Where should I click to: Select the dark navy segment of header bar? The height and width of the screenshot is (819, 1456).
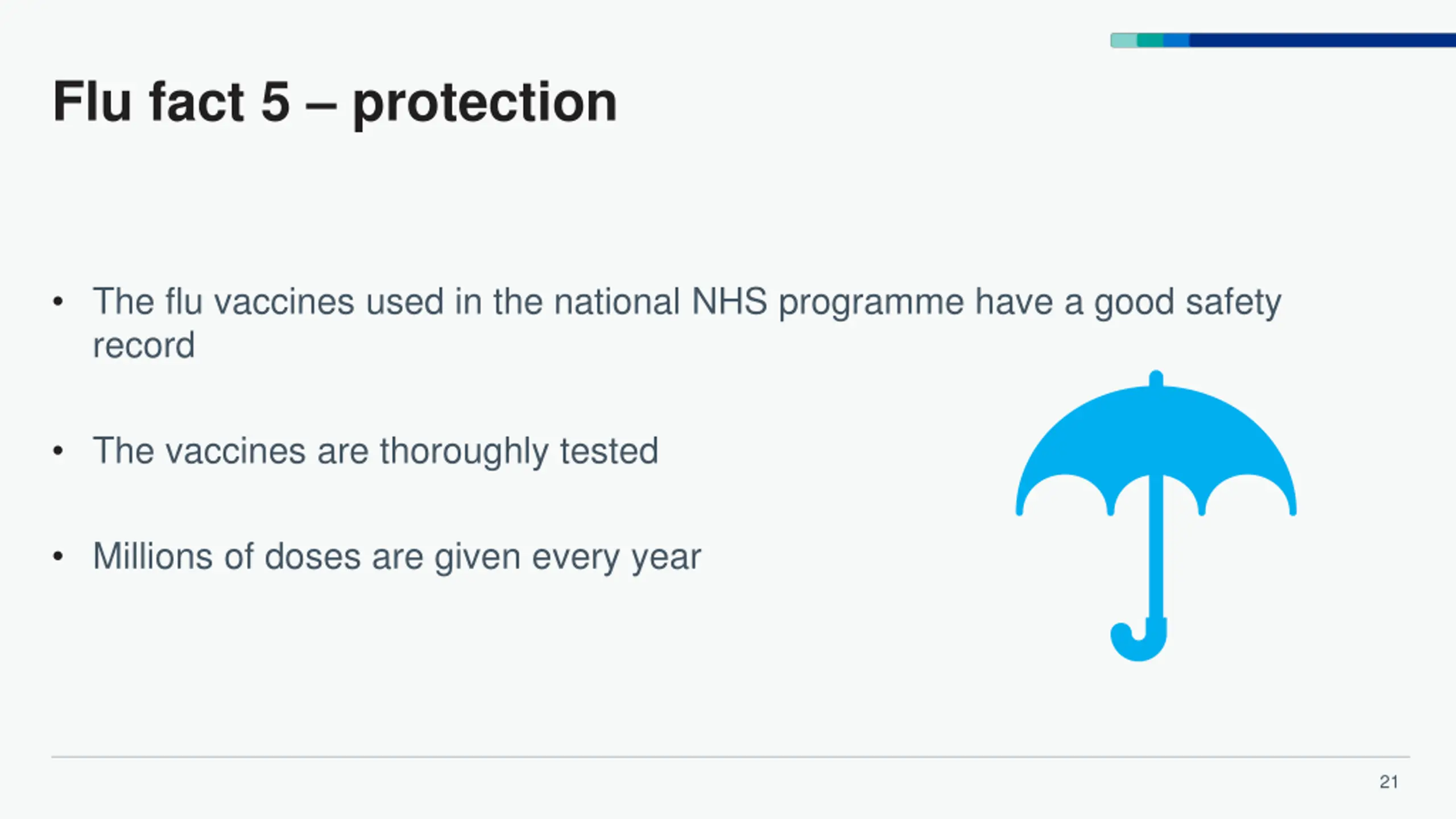pyautogui.click(x=1319, y=40)
